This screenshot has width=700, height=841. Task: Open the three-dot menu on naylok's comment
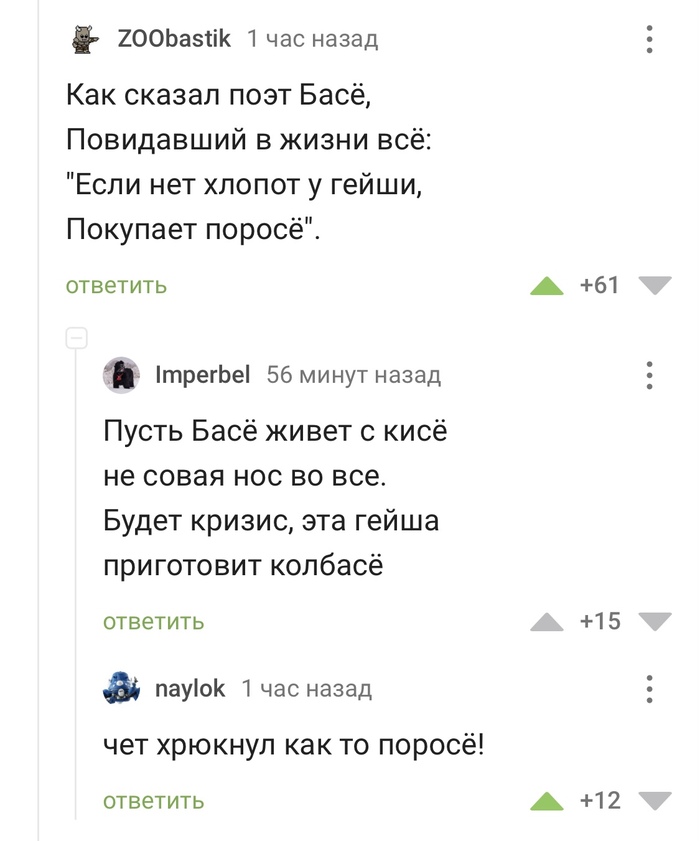tap(652, 687)
